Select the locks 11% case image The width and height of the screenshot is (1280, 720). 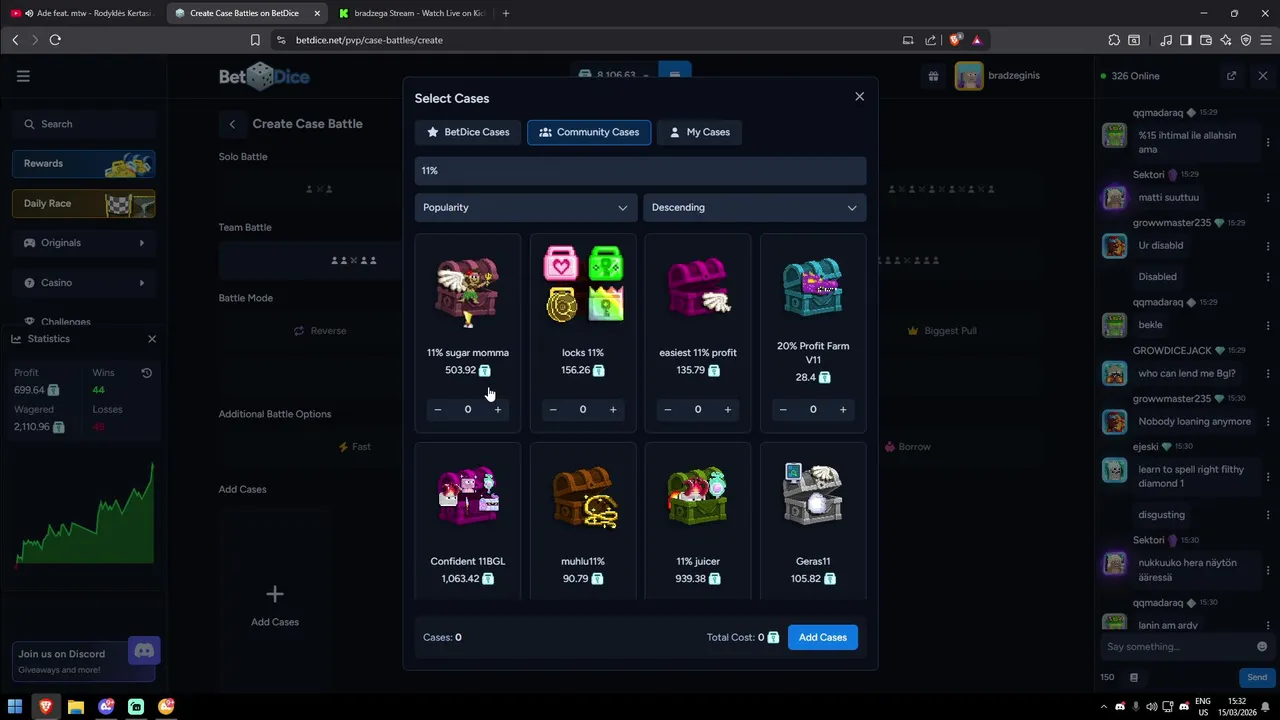(583, 285)
